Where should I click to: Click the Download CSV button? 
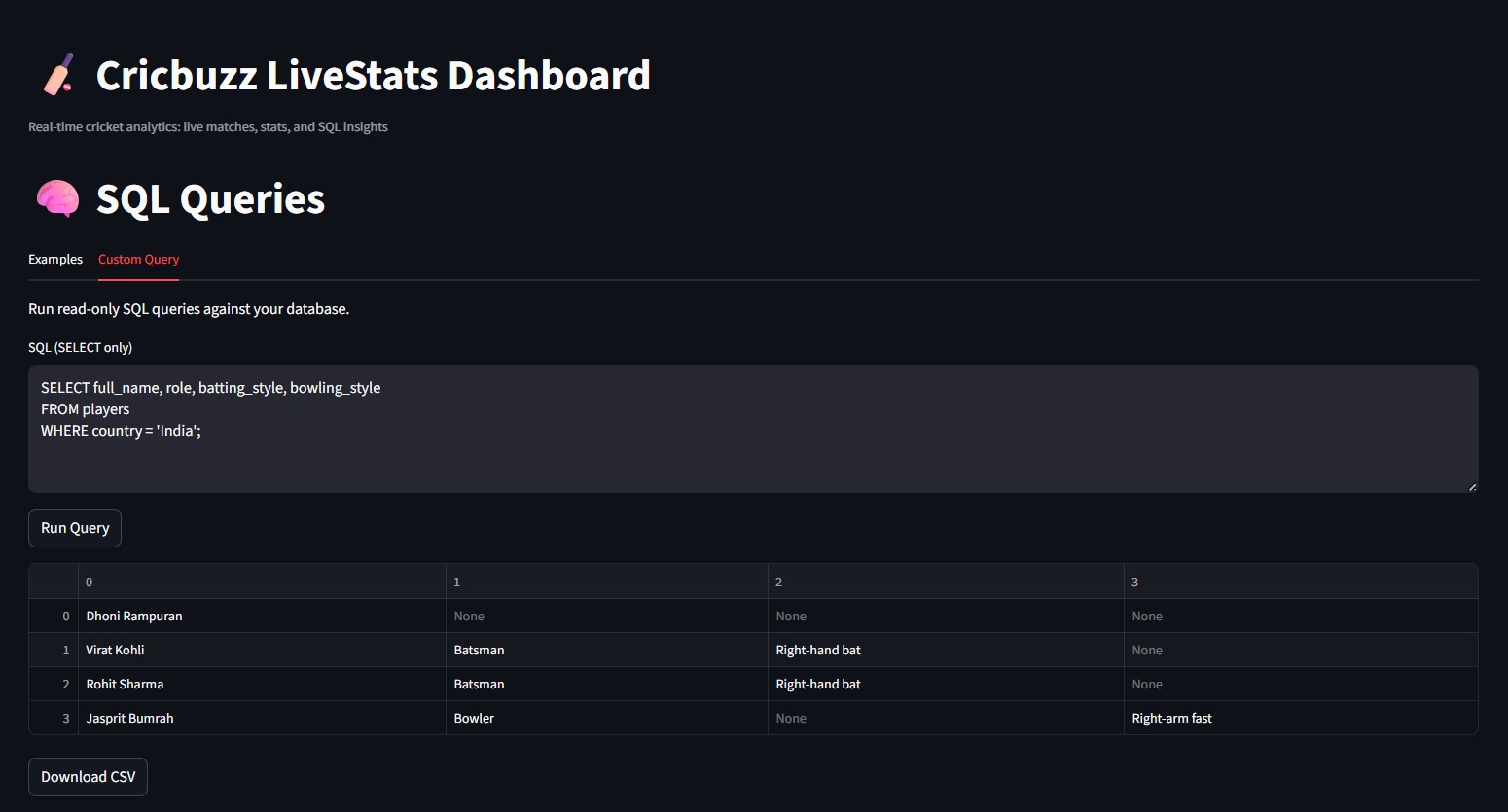click(x=88, y=777)
